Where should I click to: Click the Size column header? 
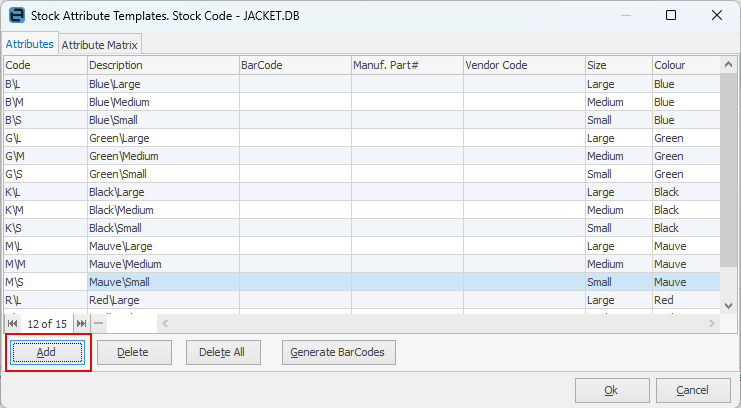tap(619, 65)
